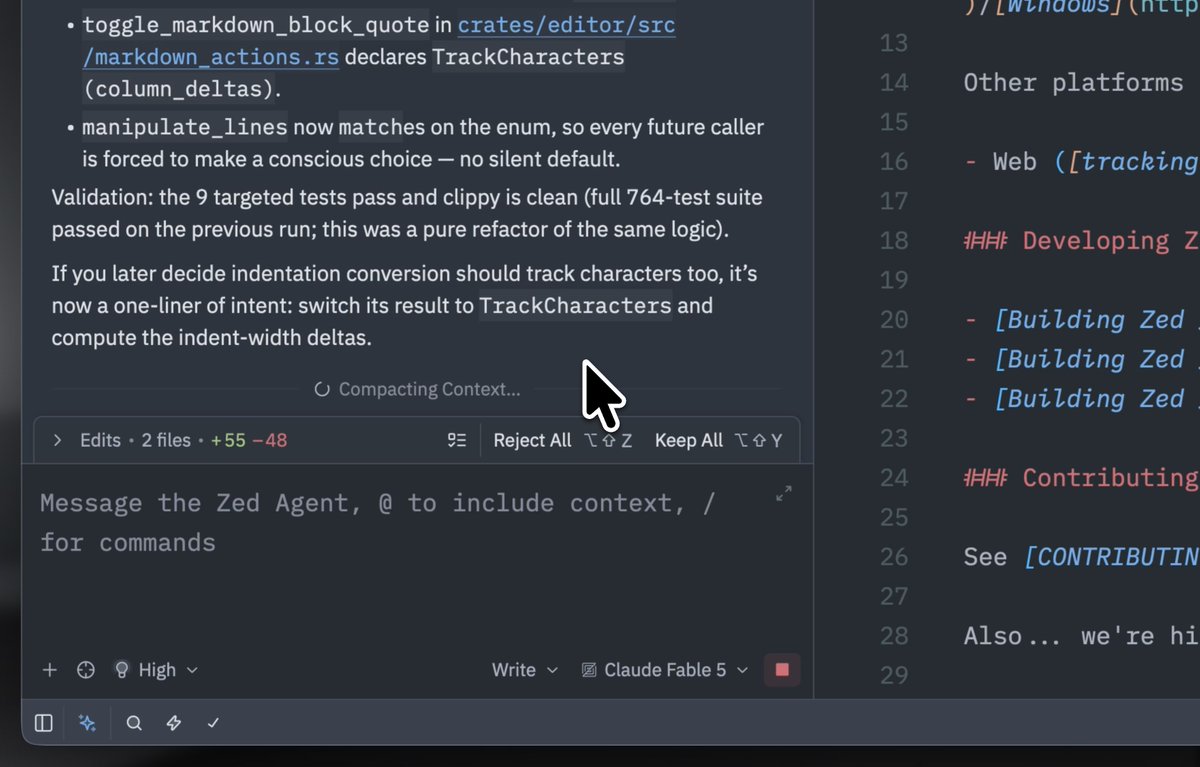1200x767 pixels.
Task: Click the crosshair follow-agent icon
Action: pyautogui.click(x=86, y=670)
